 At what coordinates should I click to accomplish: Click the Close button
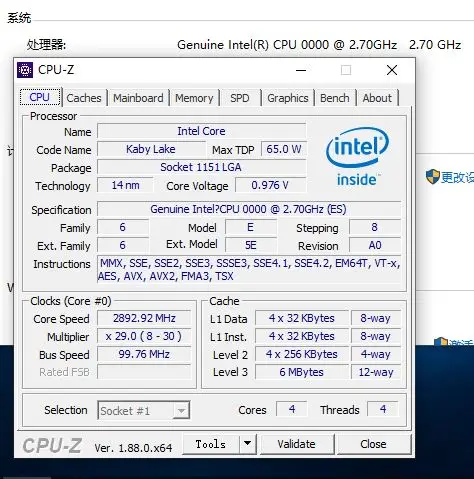point(373,444)
